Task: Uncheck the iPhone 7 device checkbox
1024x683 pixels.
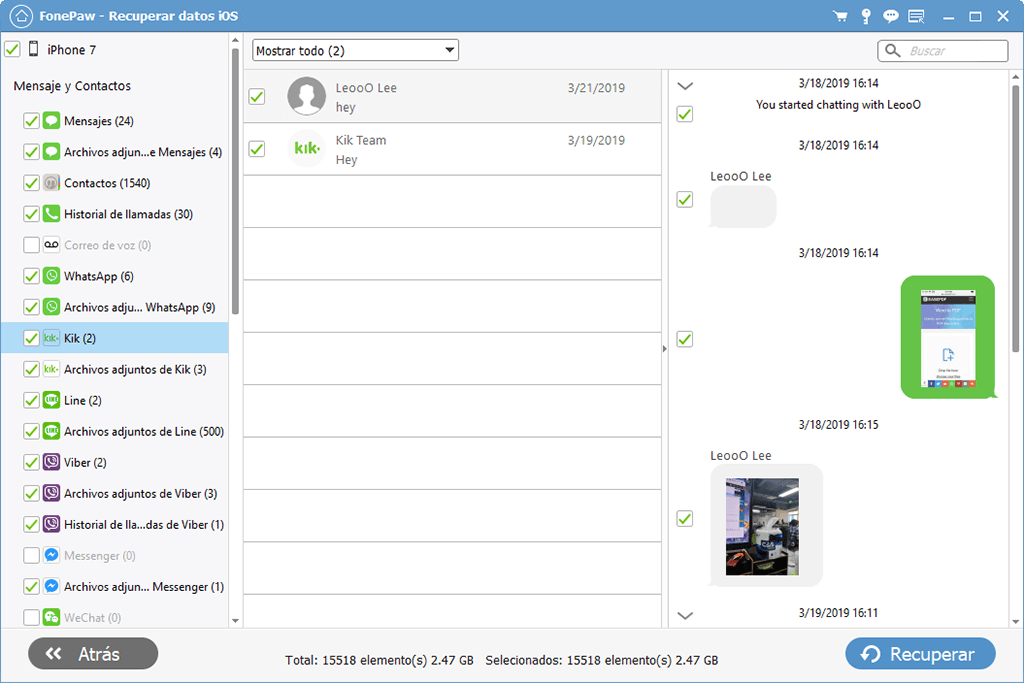Action: pyautogui.click(x=12, y=49)
